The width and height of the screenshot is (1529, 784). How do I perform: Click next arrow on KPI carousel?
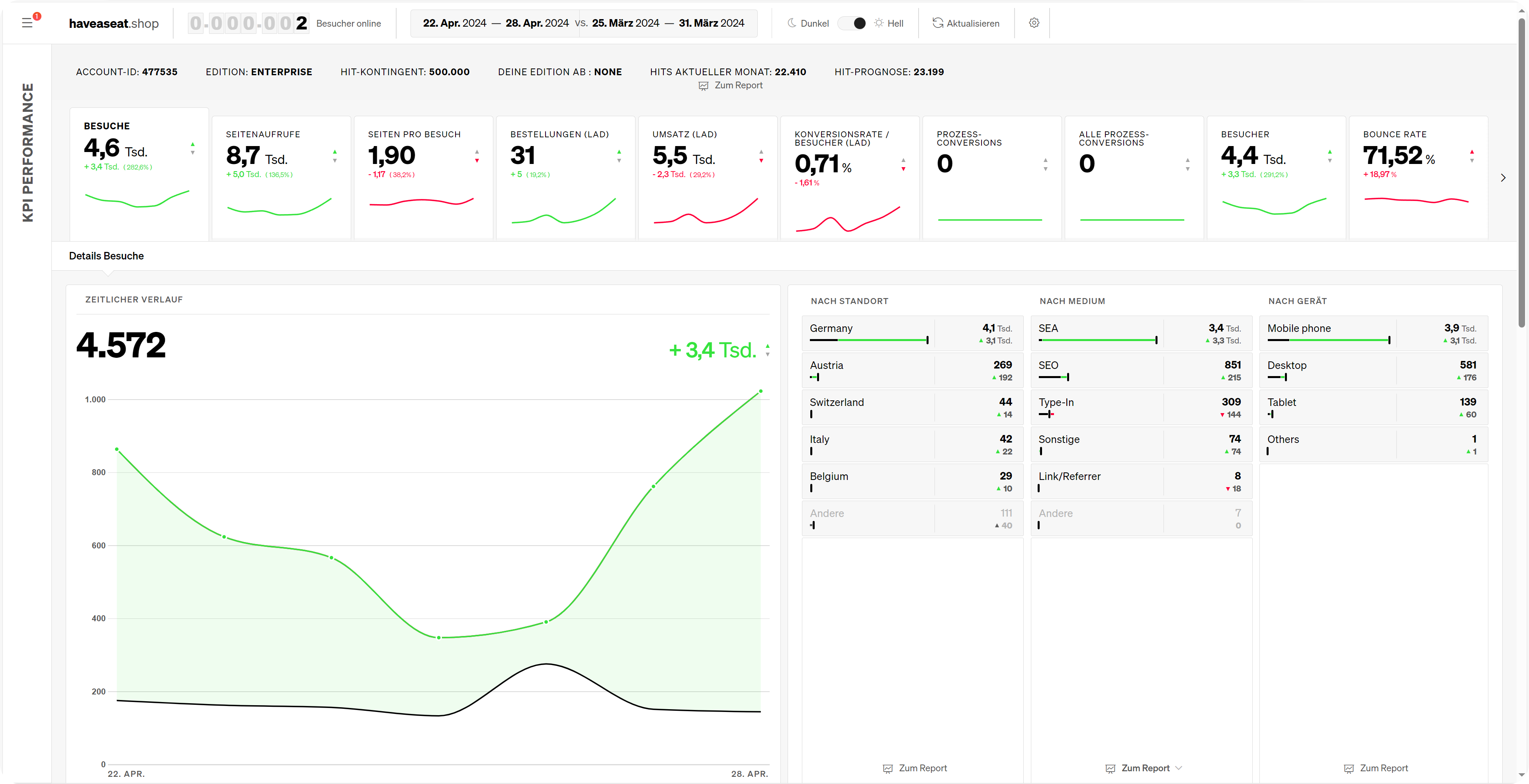pos(1503,177)
